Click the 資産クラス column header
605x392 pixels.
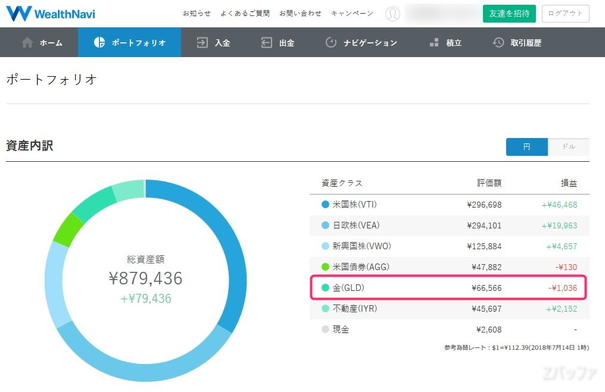click(x=342, y=183)
